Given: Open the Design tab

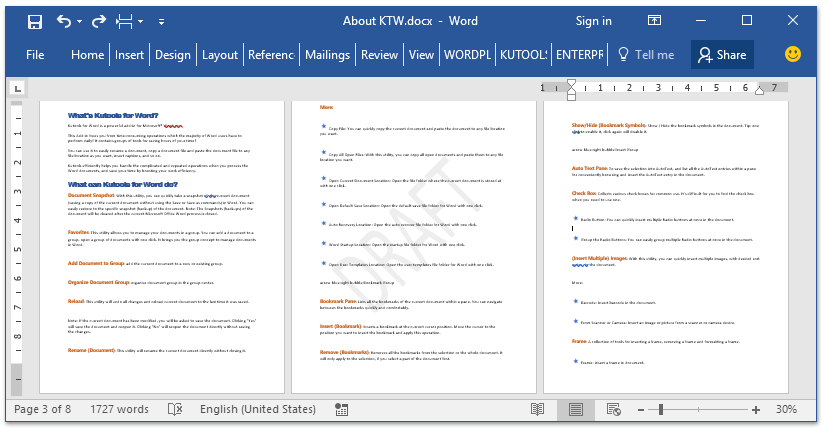Looking at the screenshot, I should tap(173, 55).
